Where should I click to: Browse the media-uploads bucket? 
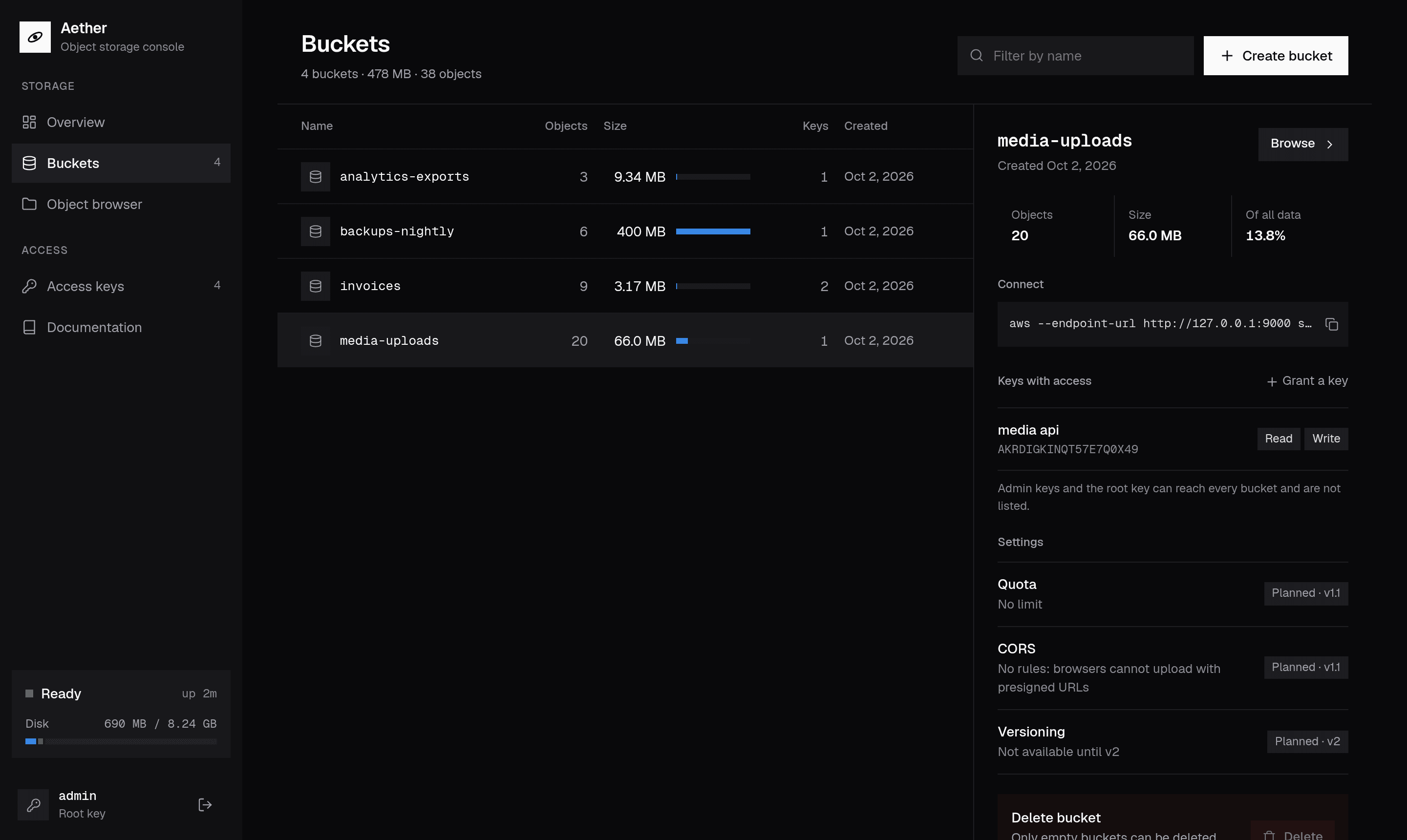coord(1303,145)
